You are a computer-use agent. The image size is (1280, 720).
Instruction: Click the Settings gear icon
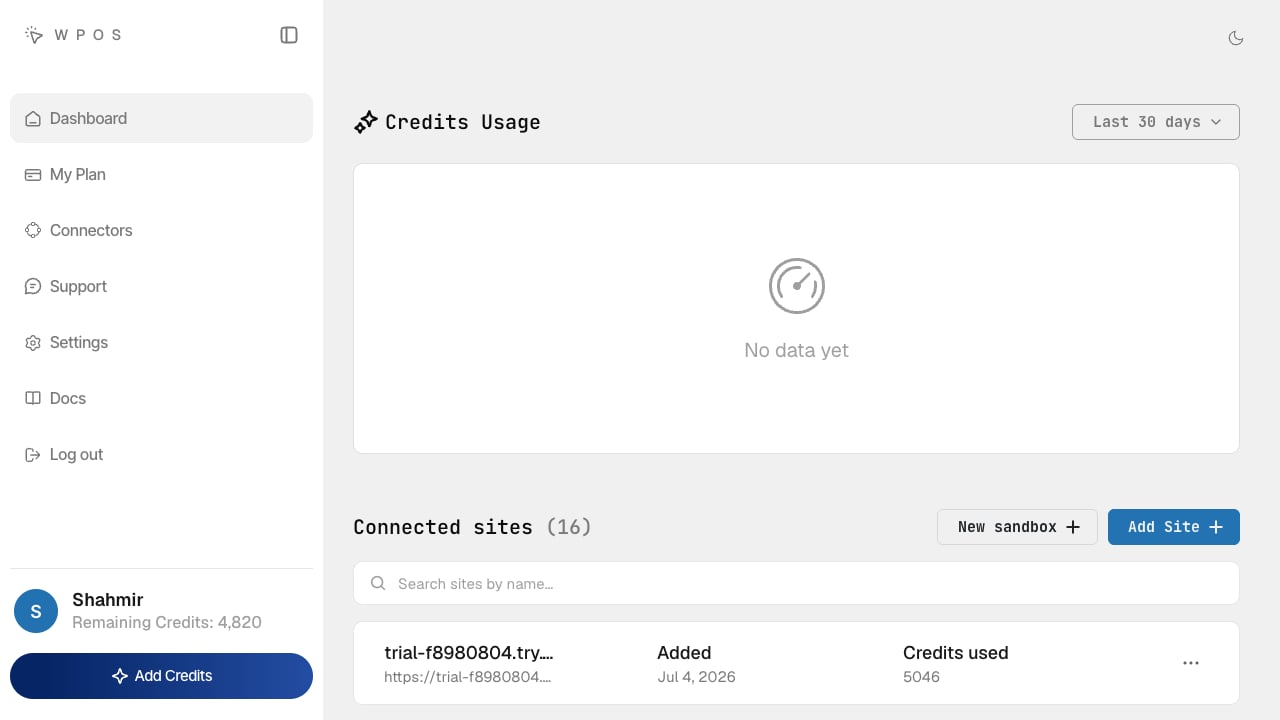coord(32,342)
